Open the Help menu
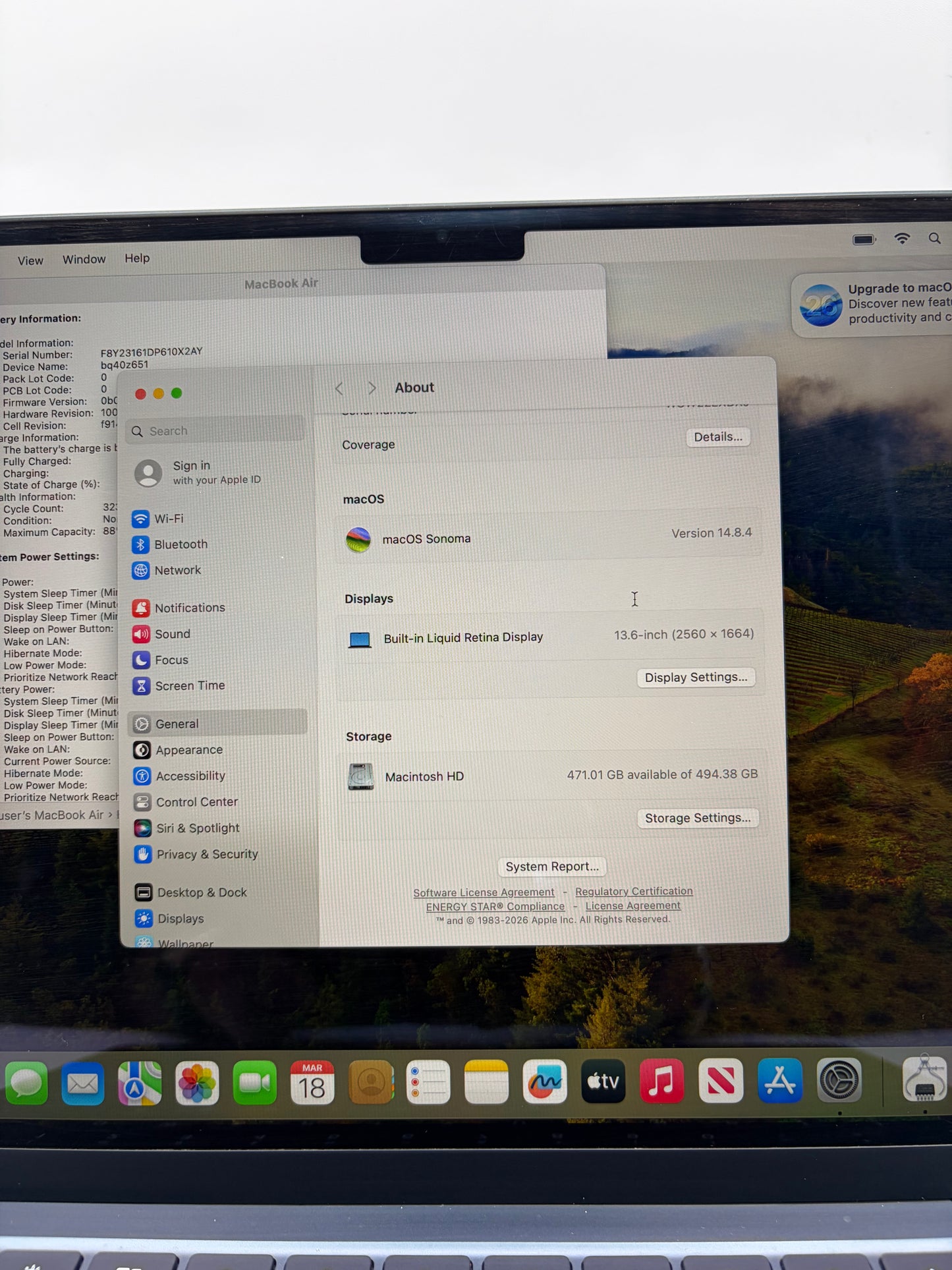 tap(137, 258)
